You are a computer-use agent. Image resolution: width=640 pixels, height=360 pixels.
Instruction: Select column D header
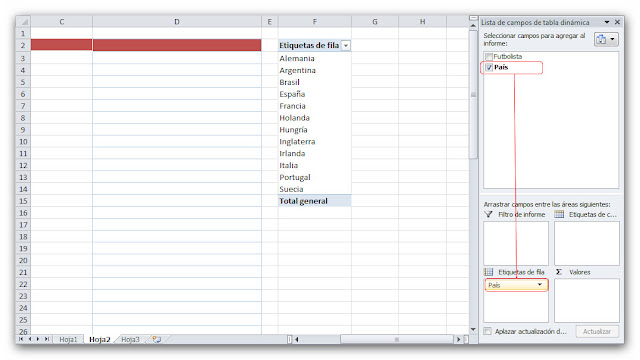click(x=177, y=22)
